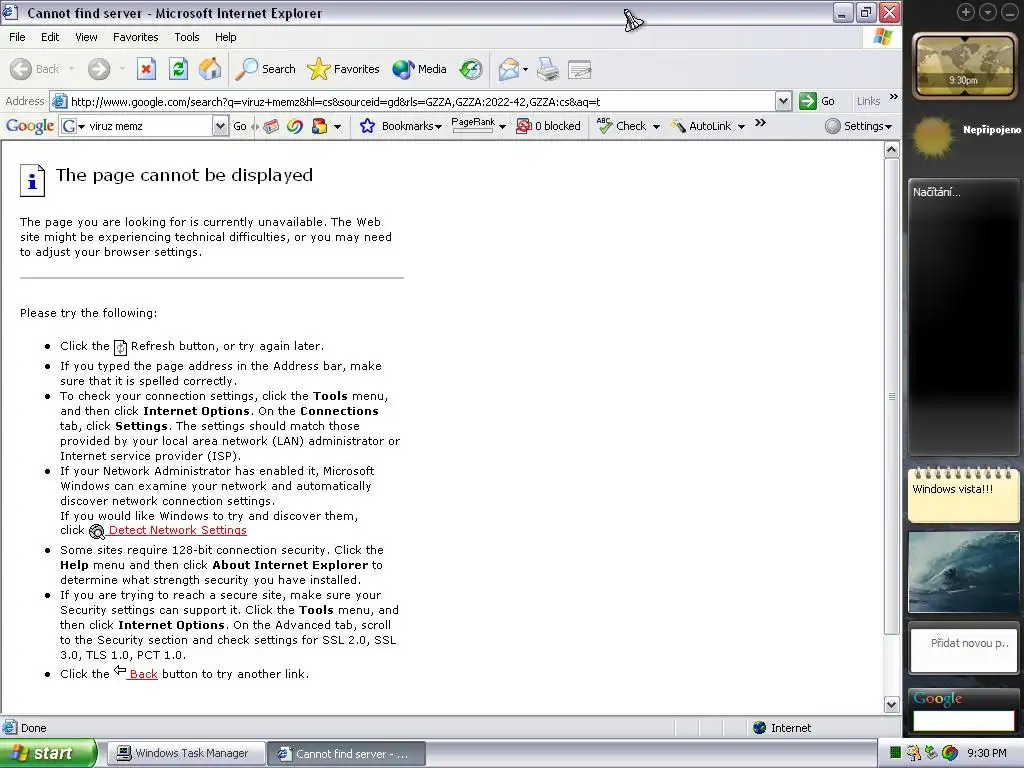
Task: Click the Mail envelope toolbar icon
Action: pos(508,69)
